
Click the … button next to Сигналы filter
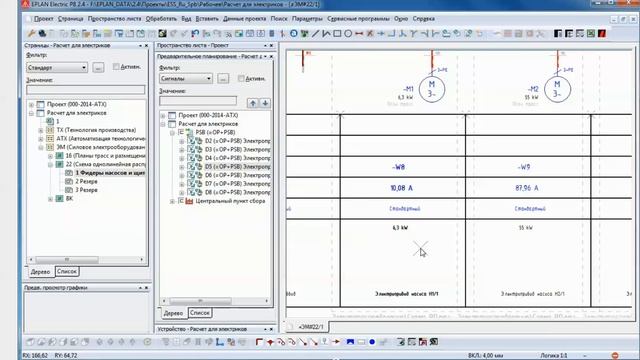[x=223, y=78]
